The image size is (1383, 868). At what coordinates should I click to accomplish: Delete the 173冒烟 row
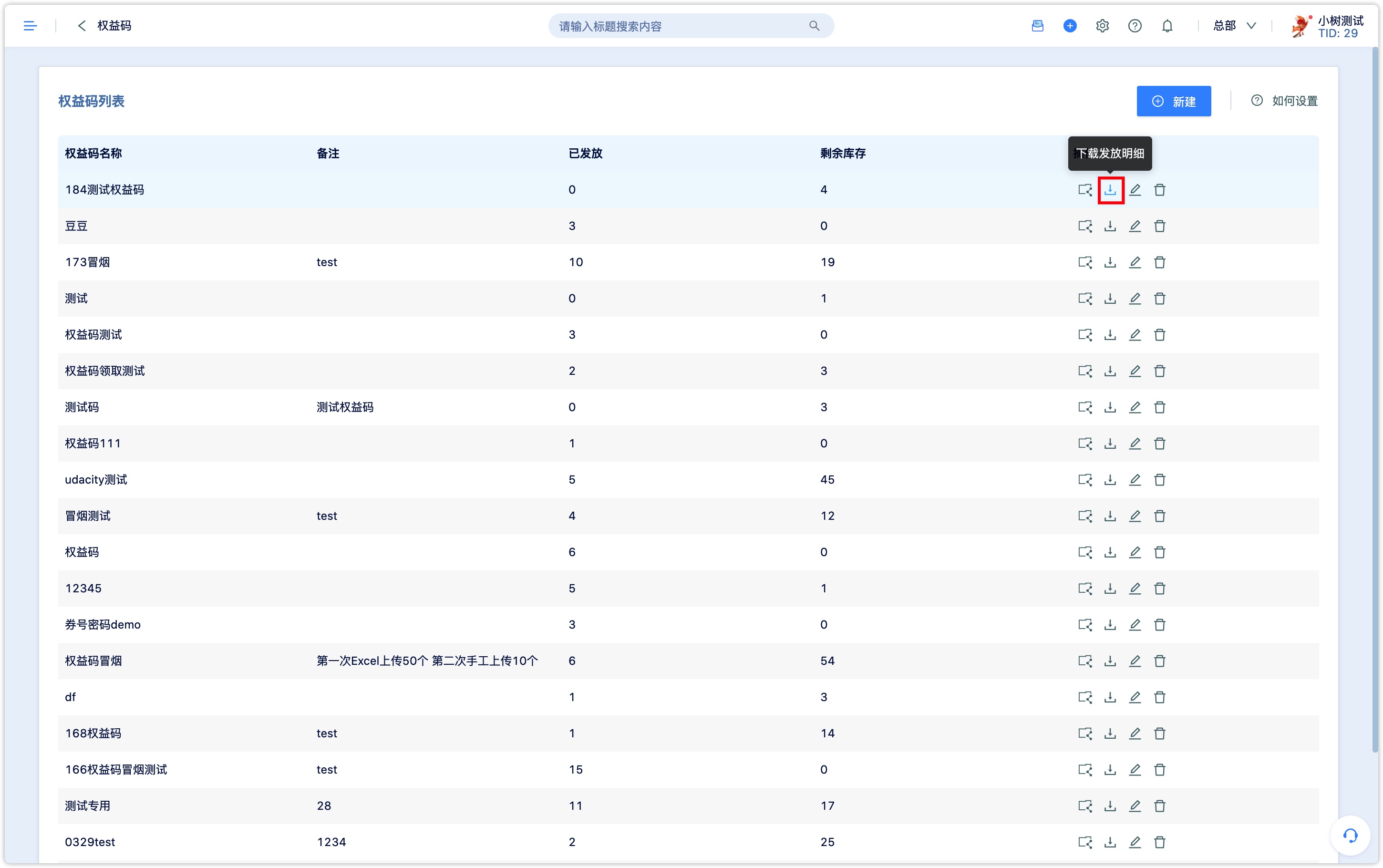(x=1159, y=262)
